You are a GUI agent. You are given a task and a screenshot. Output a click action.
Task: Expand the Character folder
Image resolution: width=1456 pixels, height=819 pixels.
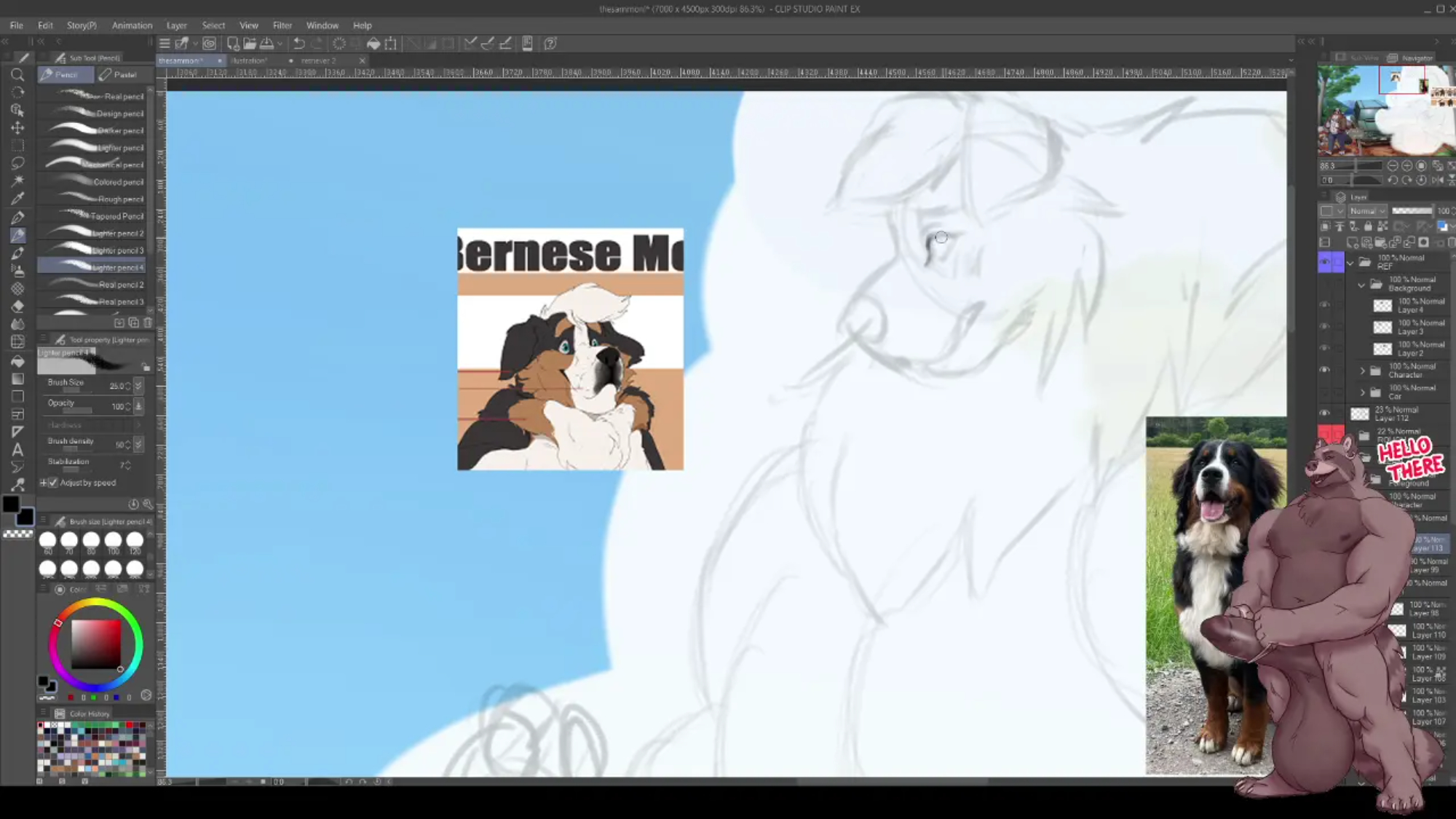1363,371
